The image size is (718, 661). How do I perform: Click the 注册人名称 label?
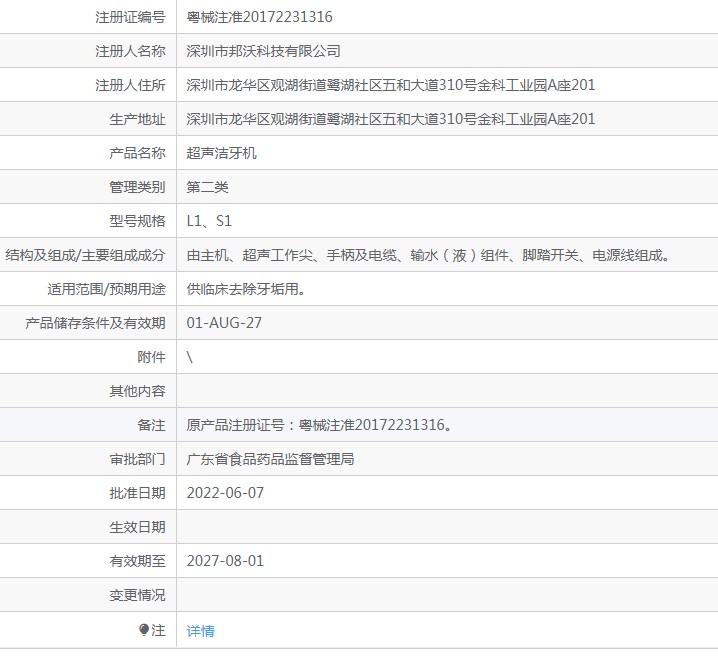pos(130,51)
